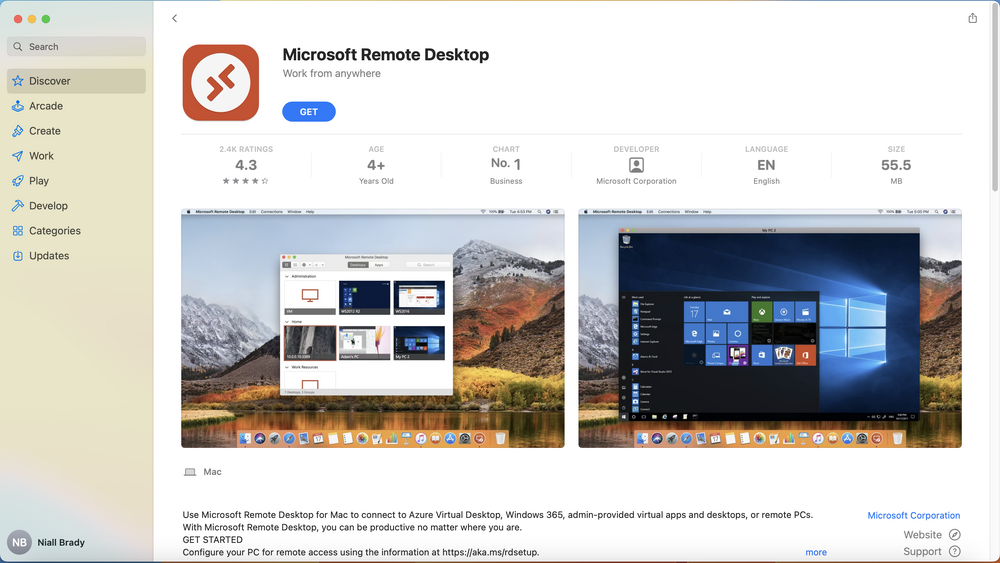
Task: Click the Categories grid icon
Action: tap(18, 231)
